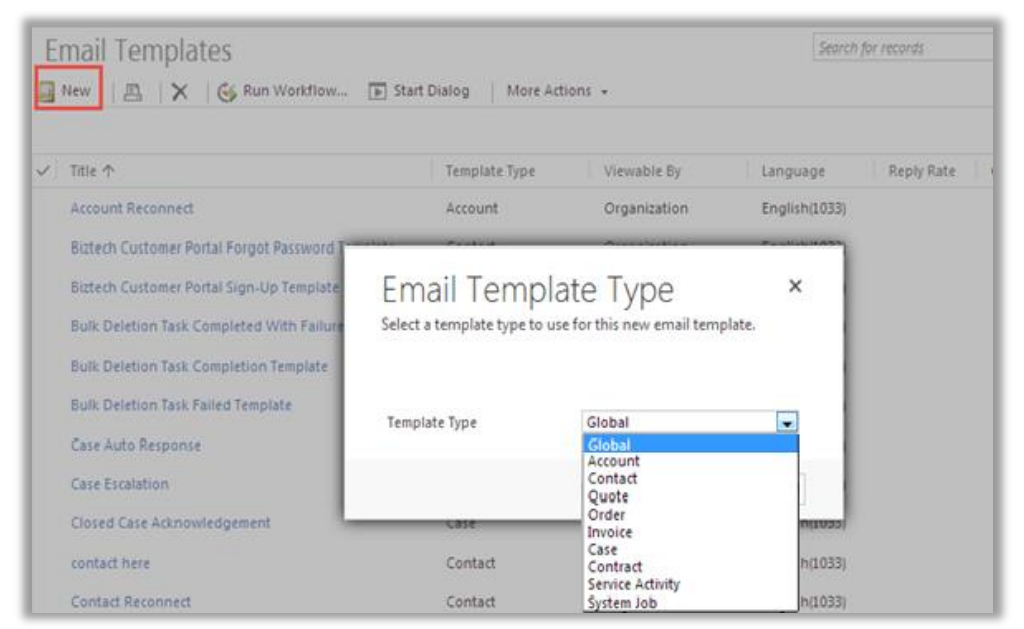Close the Email Template Type dialog
Image resolution: width=1024 pixels, height=629 pixels.
pos(795,285)
